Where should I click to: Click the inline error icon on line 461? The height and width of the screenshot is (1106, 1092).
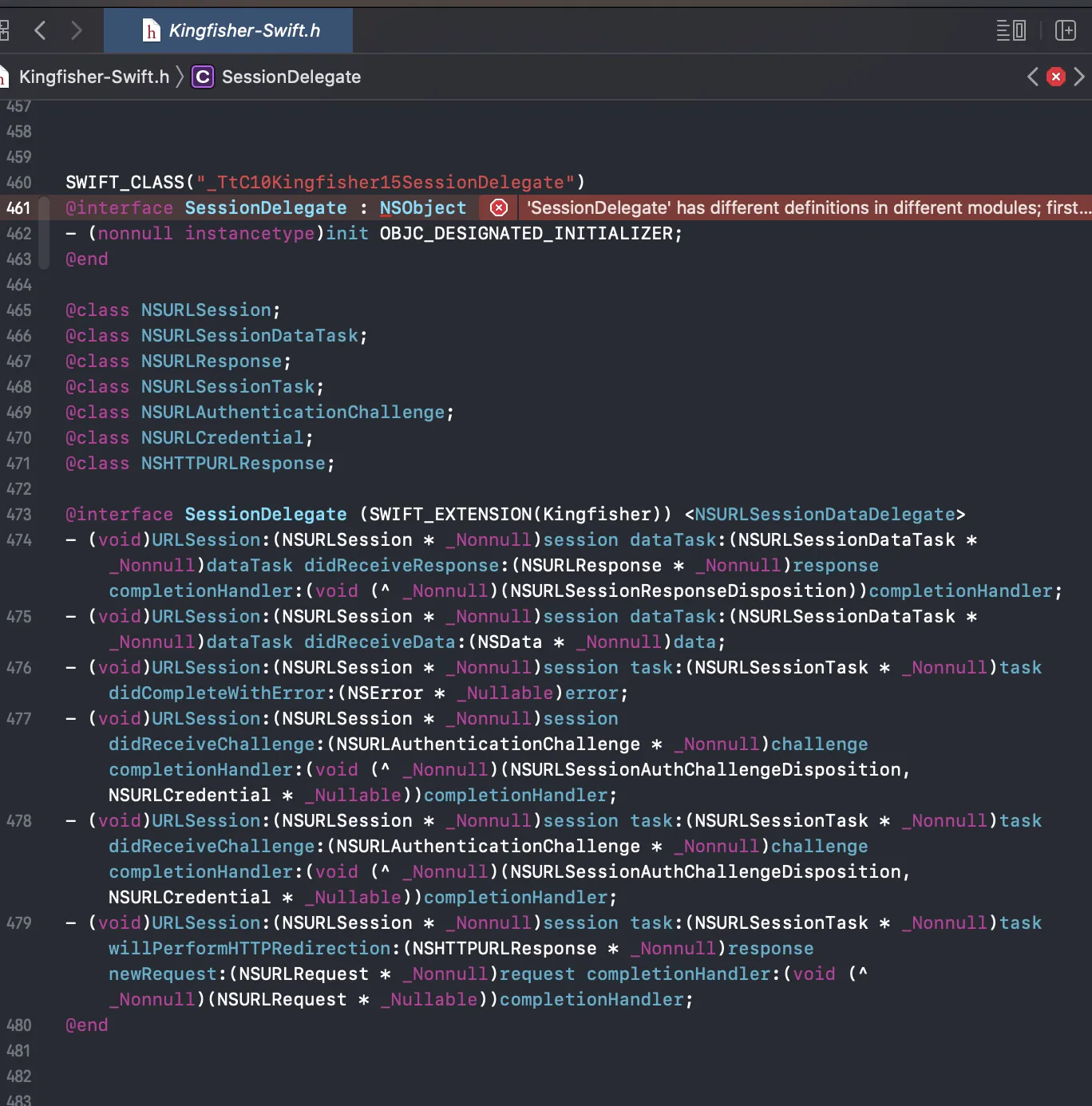(x=499, y=208)
